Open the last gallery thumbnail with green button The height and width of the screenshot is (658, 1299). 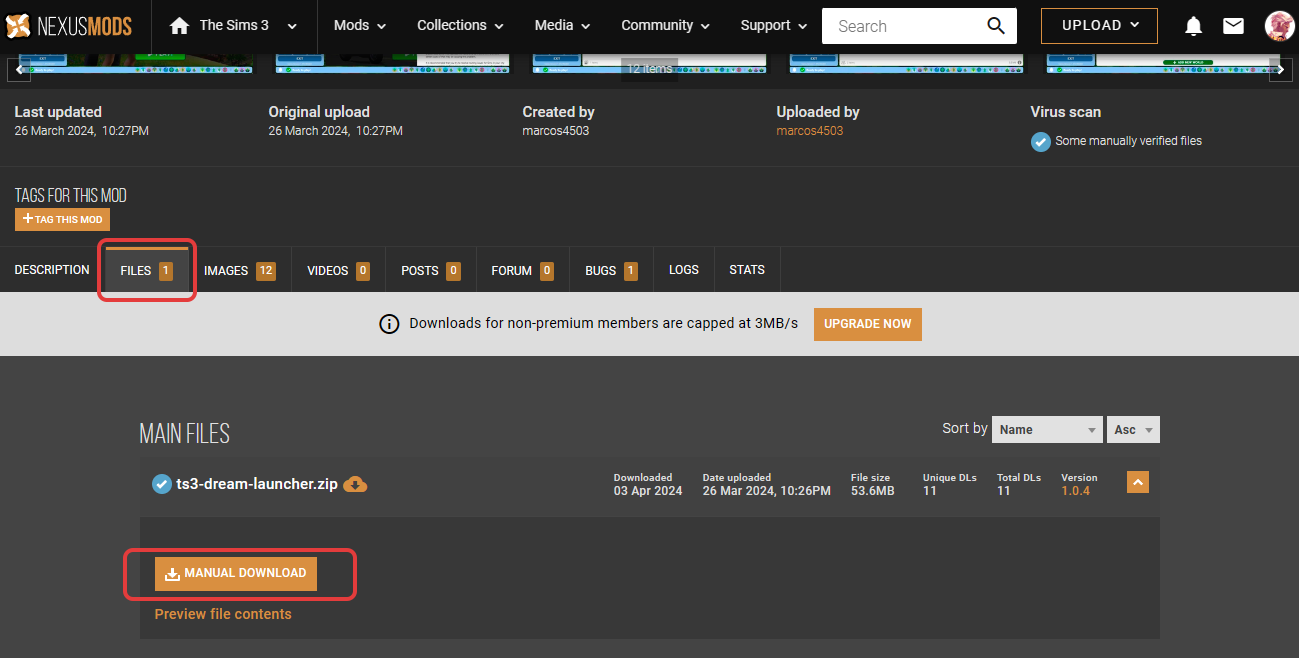[x=1163, y=65]
